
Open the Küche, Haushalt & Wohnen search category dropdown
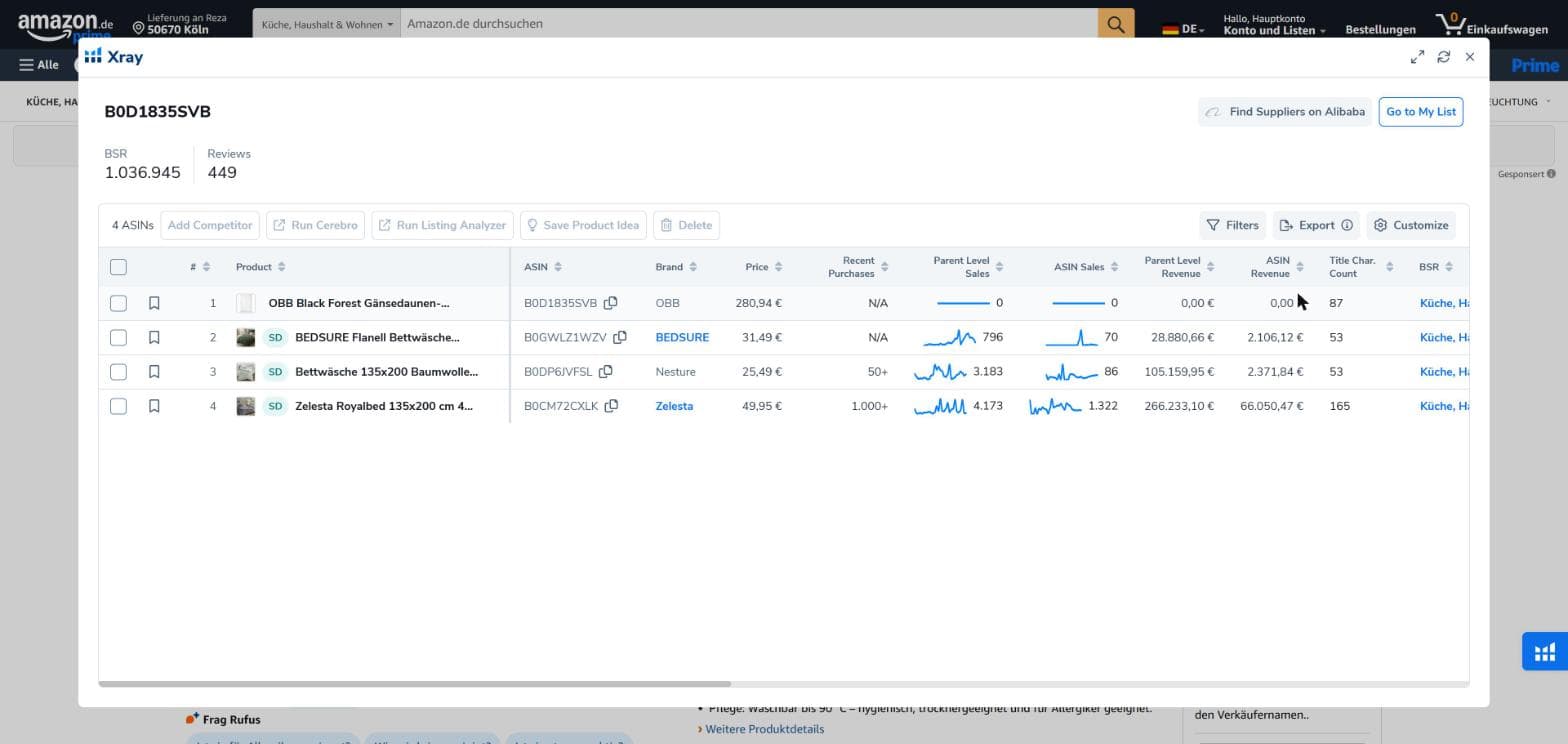click(327, 24)
